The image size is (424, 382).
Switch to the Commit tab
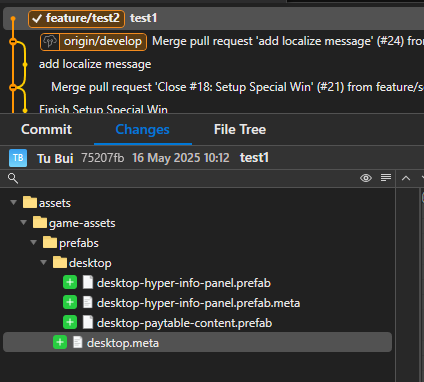(x=46, y=130)
